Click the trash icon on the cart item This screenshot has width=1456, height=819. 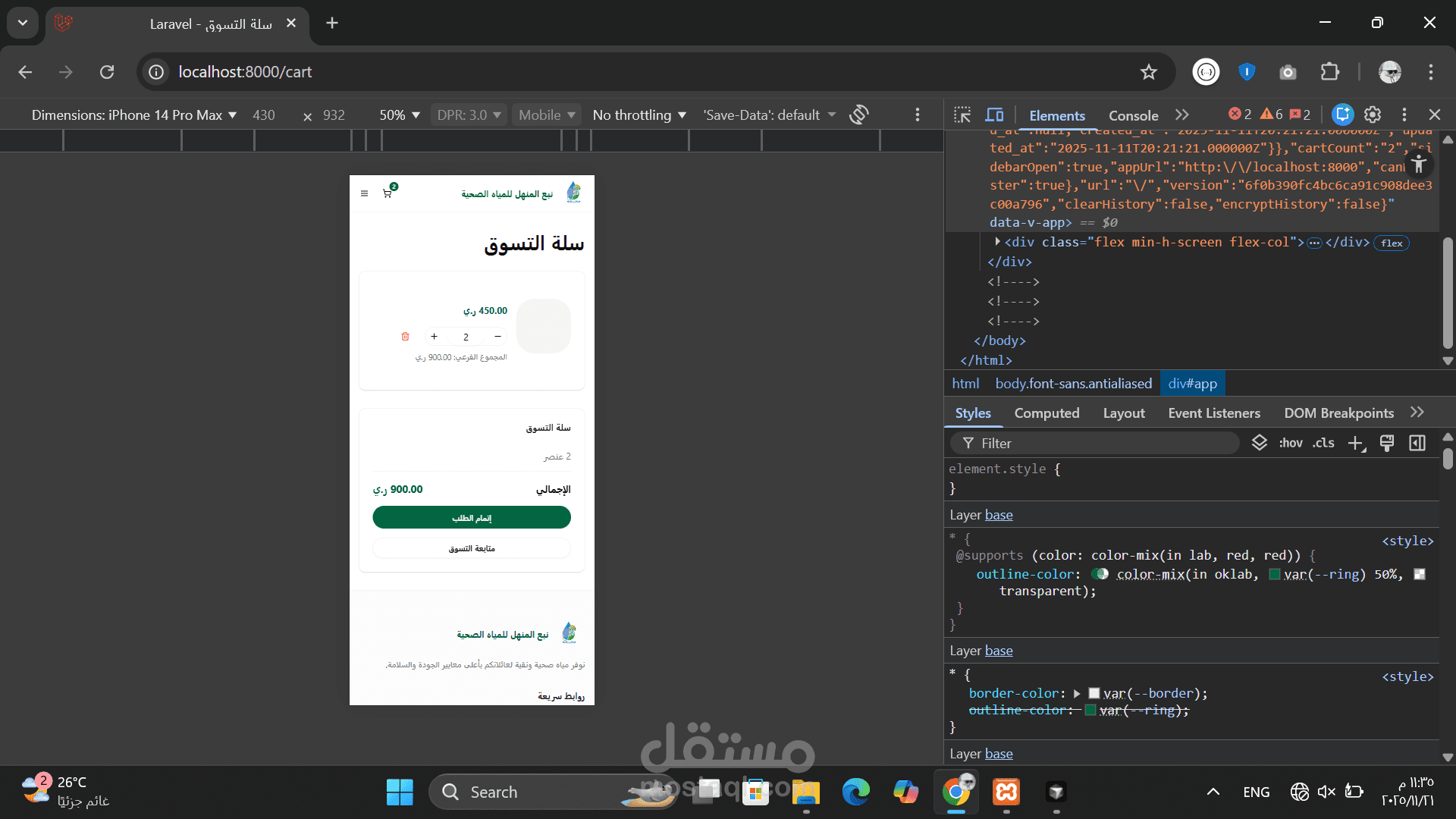[x=405, y=336]
